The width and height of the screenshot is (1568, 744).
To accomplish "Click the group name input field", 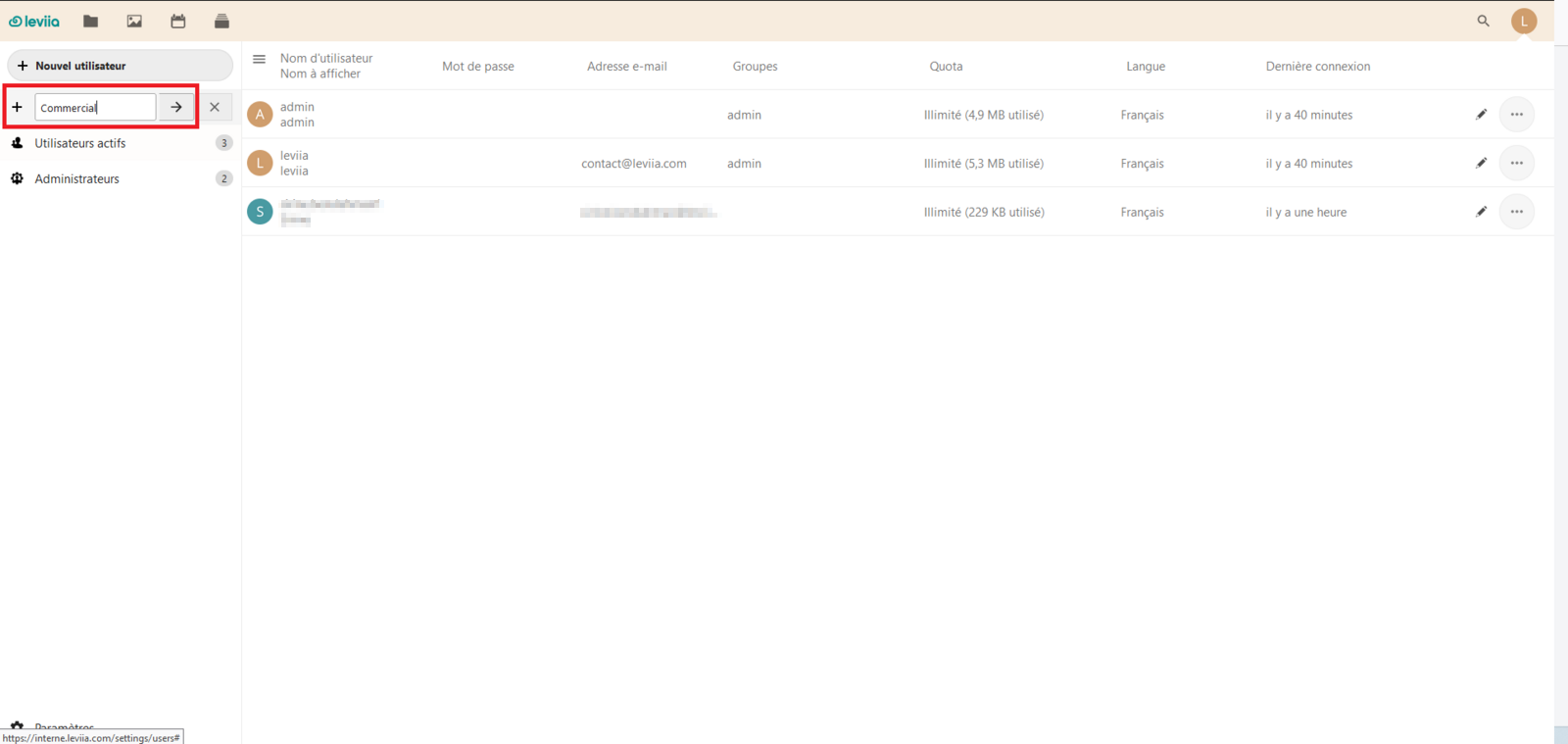I will [95, 107].
